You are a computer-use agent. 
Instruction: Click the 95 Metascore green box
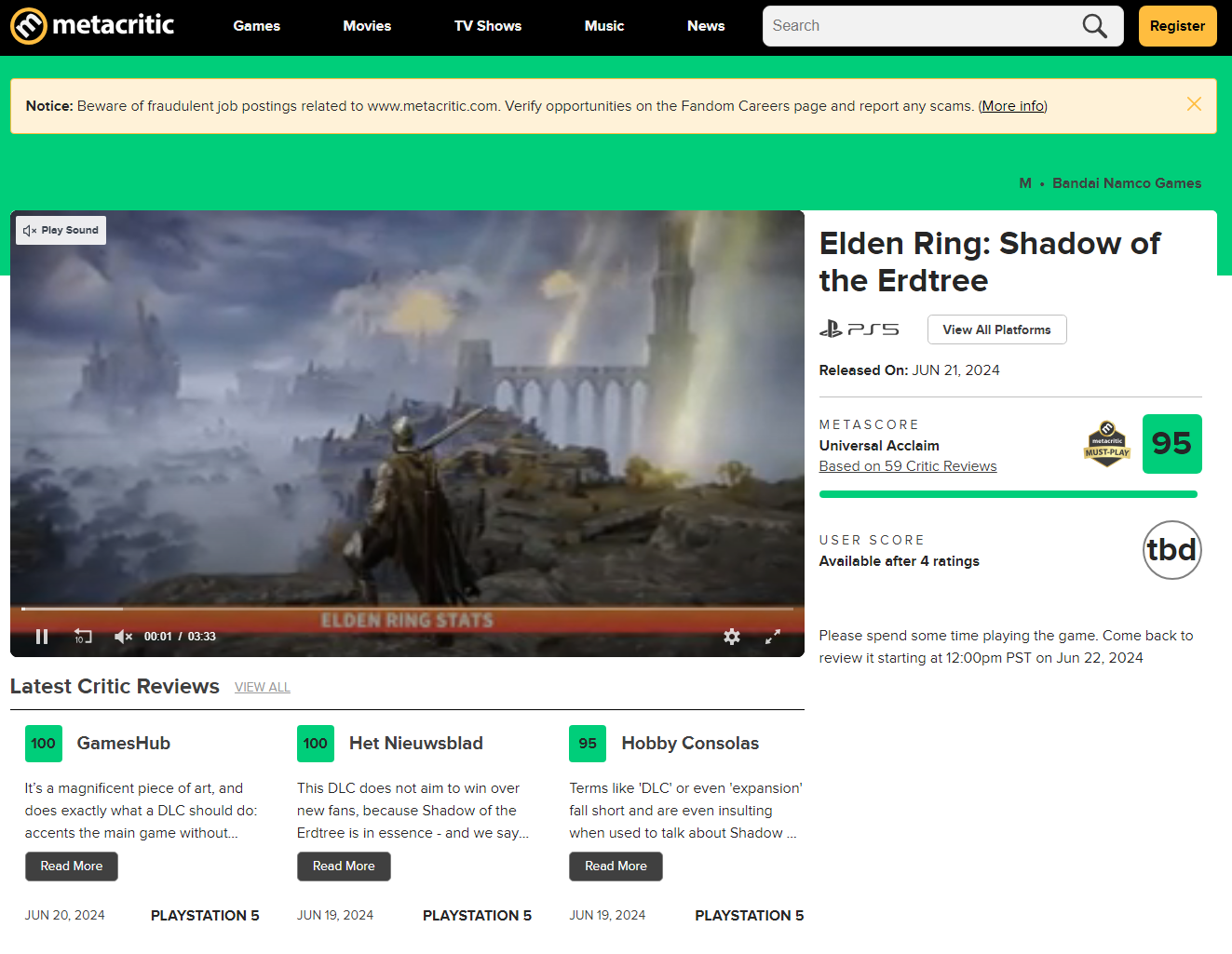click(x=1171, y=444)
